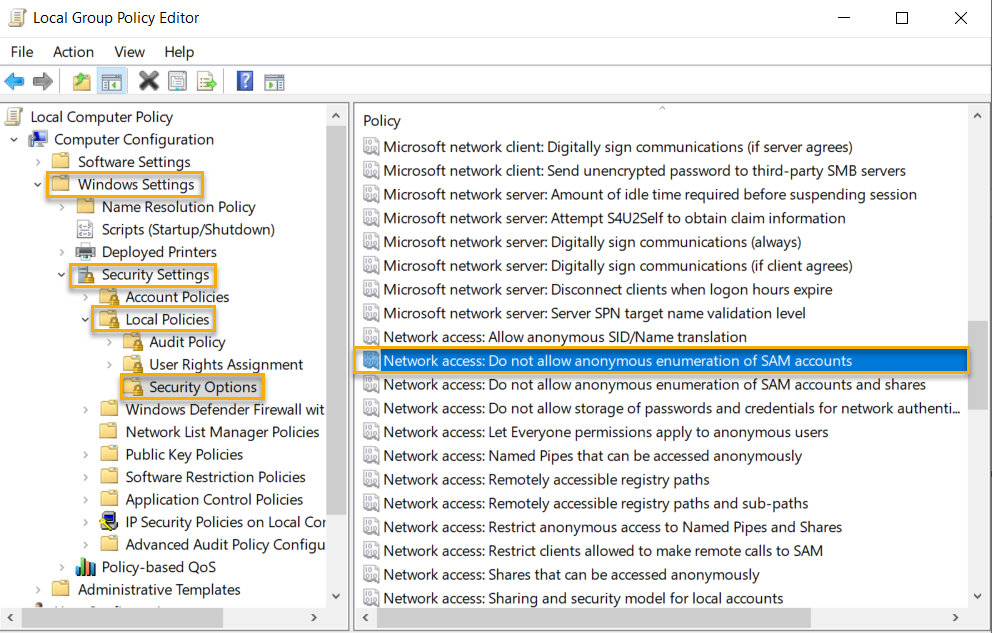This screenshot has width=992, height=633.
Task: Export the policy list with the export icon
Action: [205, 81]
